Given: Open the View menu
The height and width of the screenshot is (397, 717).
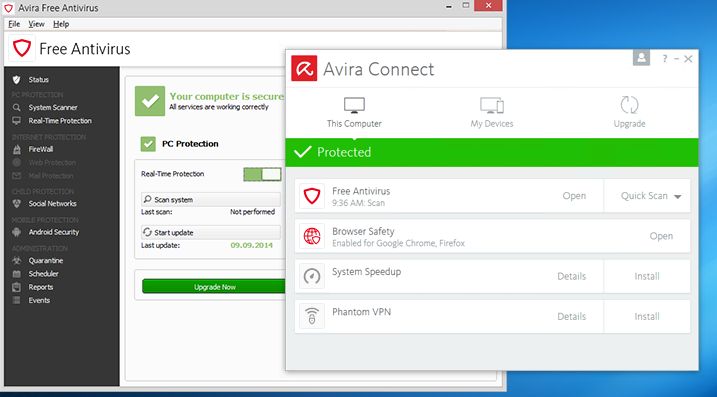Looking at the screenshot, I should pos(36,24).
